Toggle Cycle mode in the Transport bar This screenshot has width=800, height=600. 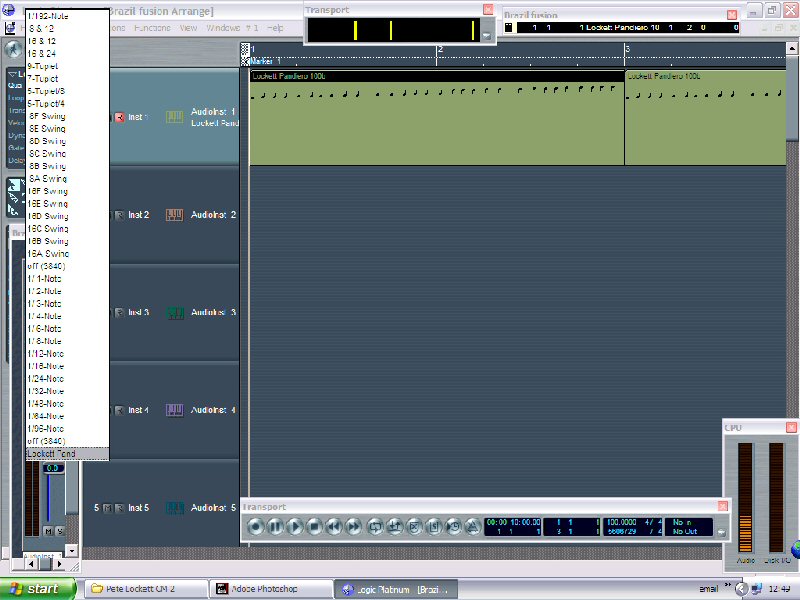tap(376, 526)
